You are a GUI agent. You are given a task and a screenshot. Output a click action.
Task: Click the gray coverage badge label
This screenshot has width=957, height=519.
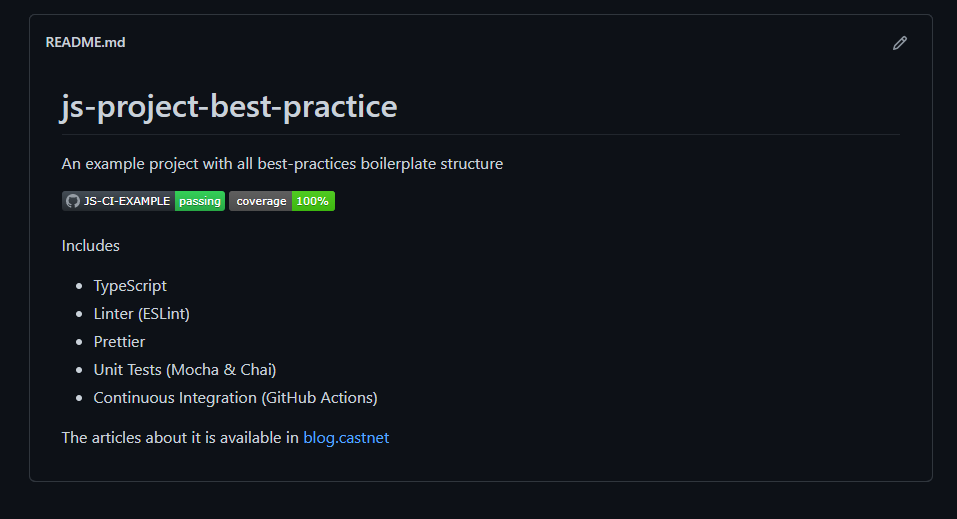click(x=261, y=201)
